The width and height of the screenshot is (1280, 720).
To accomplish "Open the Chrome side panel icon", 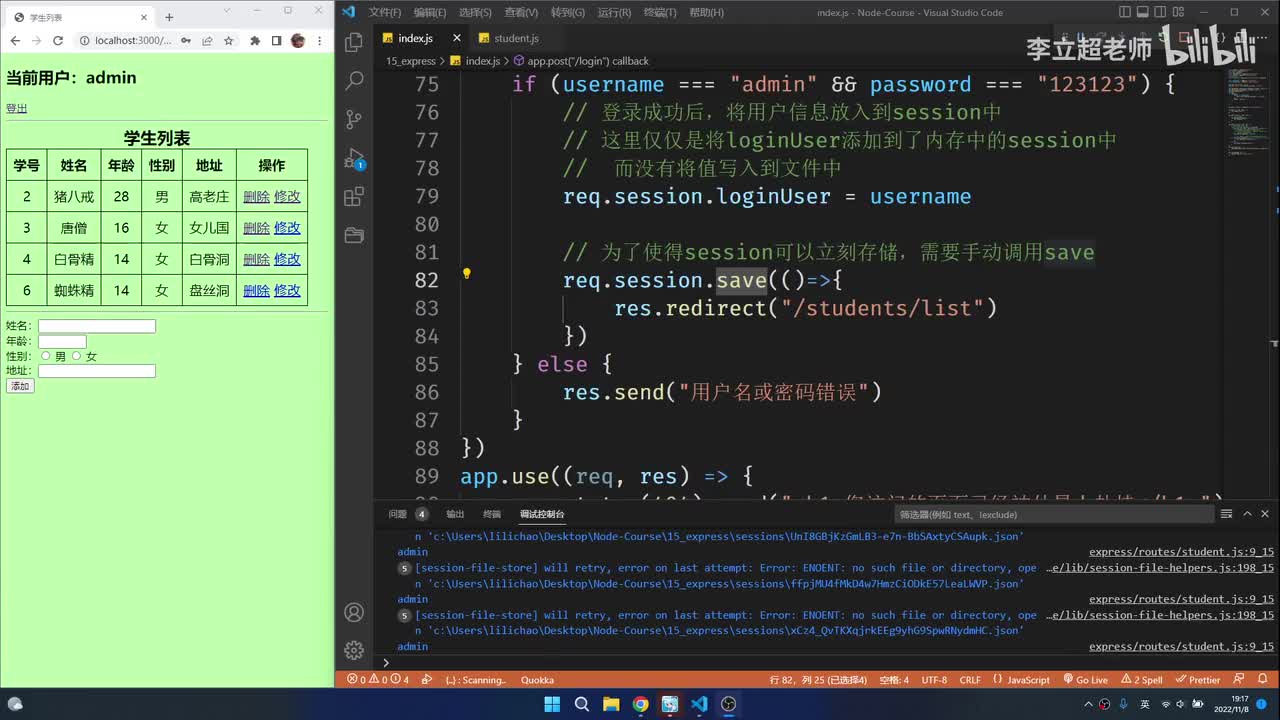I will click(276, 41).
